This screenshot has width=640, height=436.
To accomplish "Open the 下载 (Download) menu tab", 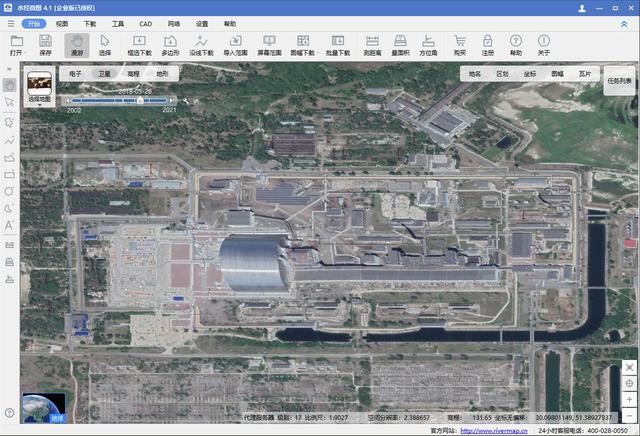I will 90,22.
